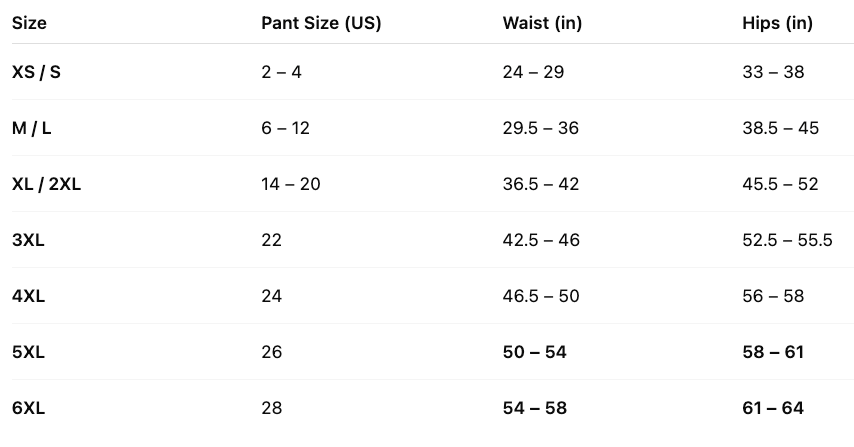This screenshot has height=447, width=854.
Task: Click the Size column header
Action: (x=29, y=22)
